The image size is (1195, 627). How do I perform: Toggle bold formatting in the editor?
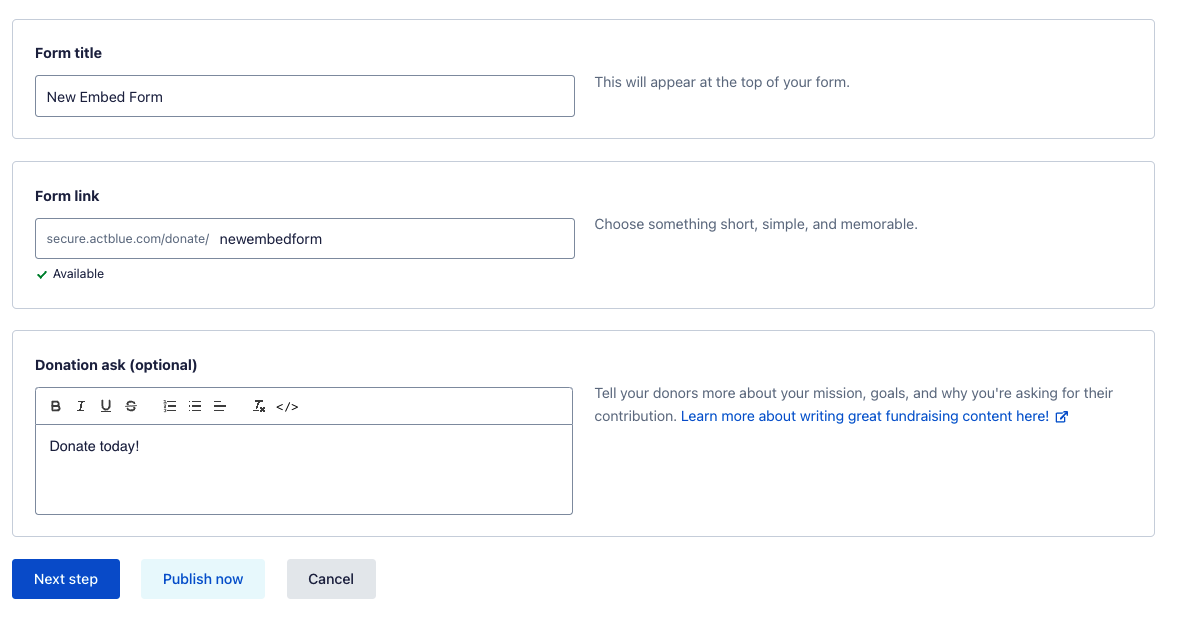pyautogui.click(x=56, y=406)
